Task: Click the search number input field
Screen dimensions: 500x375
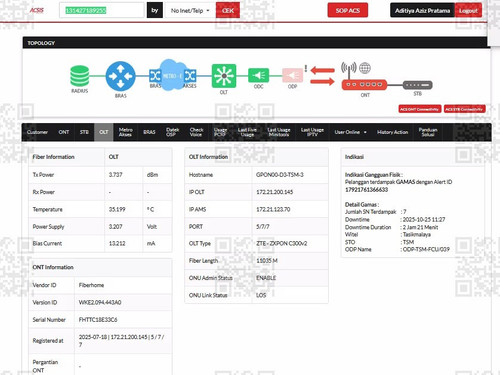Action: point(102,10)
